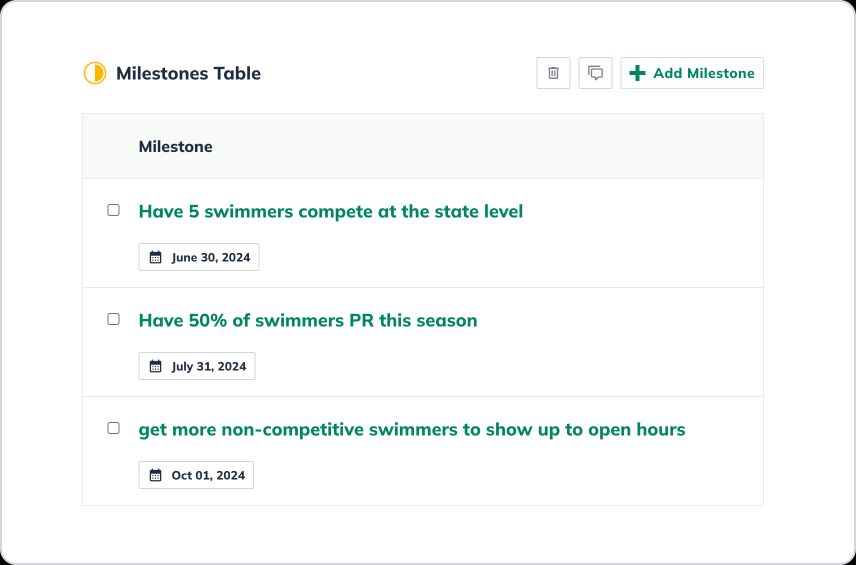The image size is (856, 565).
Task: Click the green plus icon
Action: pyautogui.click(x=637, y=73)
